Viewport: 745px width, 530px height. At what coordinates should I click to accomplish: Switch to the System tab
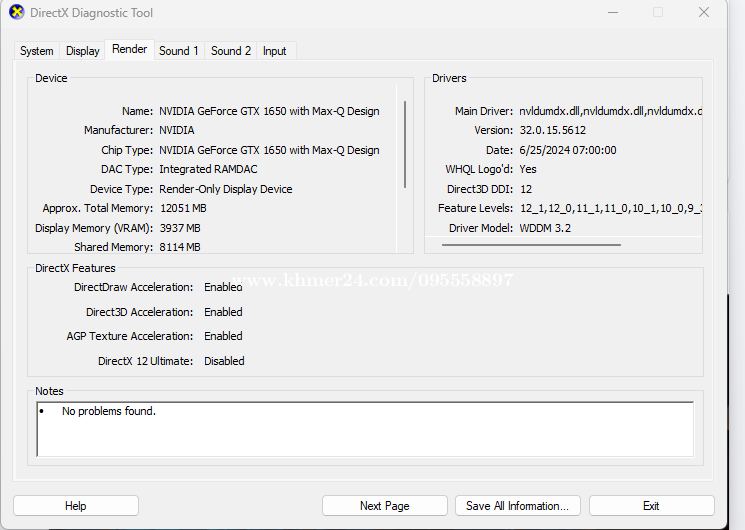tap(37, 51)
